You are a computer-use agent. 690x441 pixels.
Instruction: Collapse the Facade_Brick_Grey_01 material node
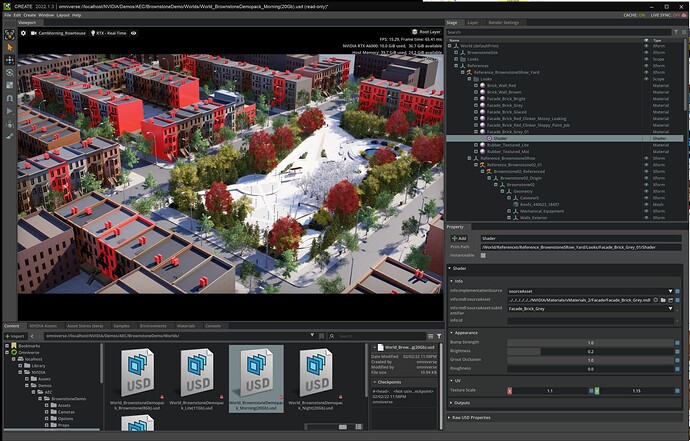coord(476,132)
